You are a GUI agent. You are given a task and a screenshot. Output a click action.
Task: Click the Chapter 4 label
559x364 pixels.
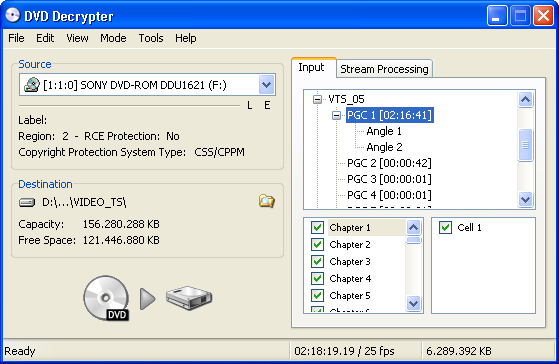click(x=350, y=278)
